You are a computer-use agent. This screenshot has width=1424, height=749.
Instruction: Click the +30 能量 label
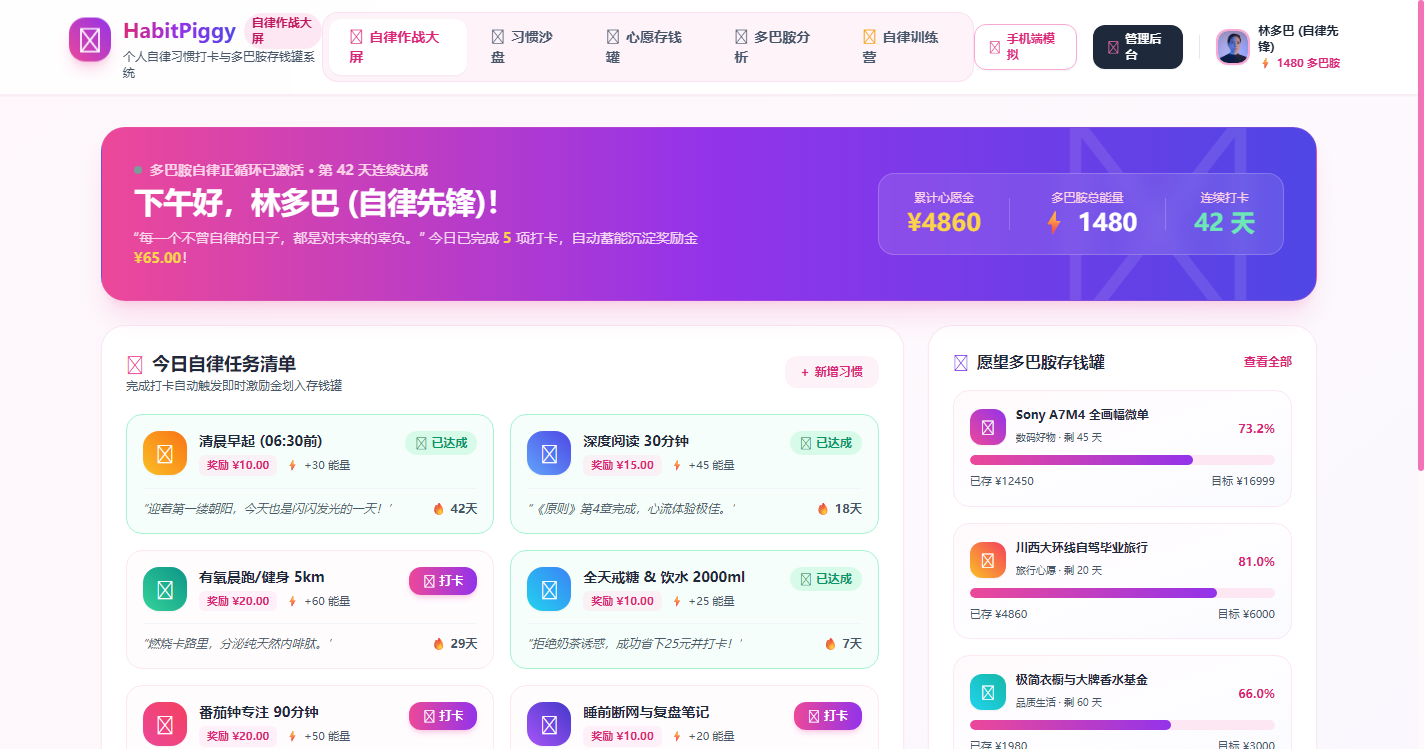click(x=319, y=465)
